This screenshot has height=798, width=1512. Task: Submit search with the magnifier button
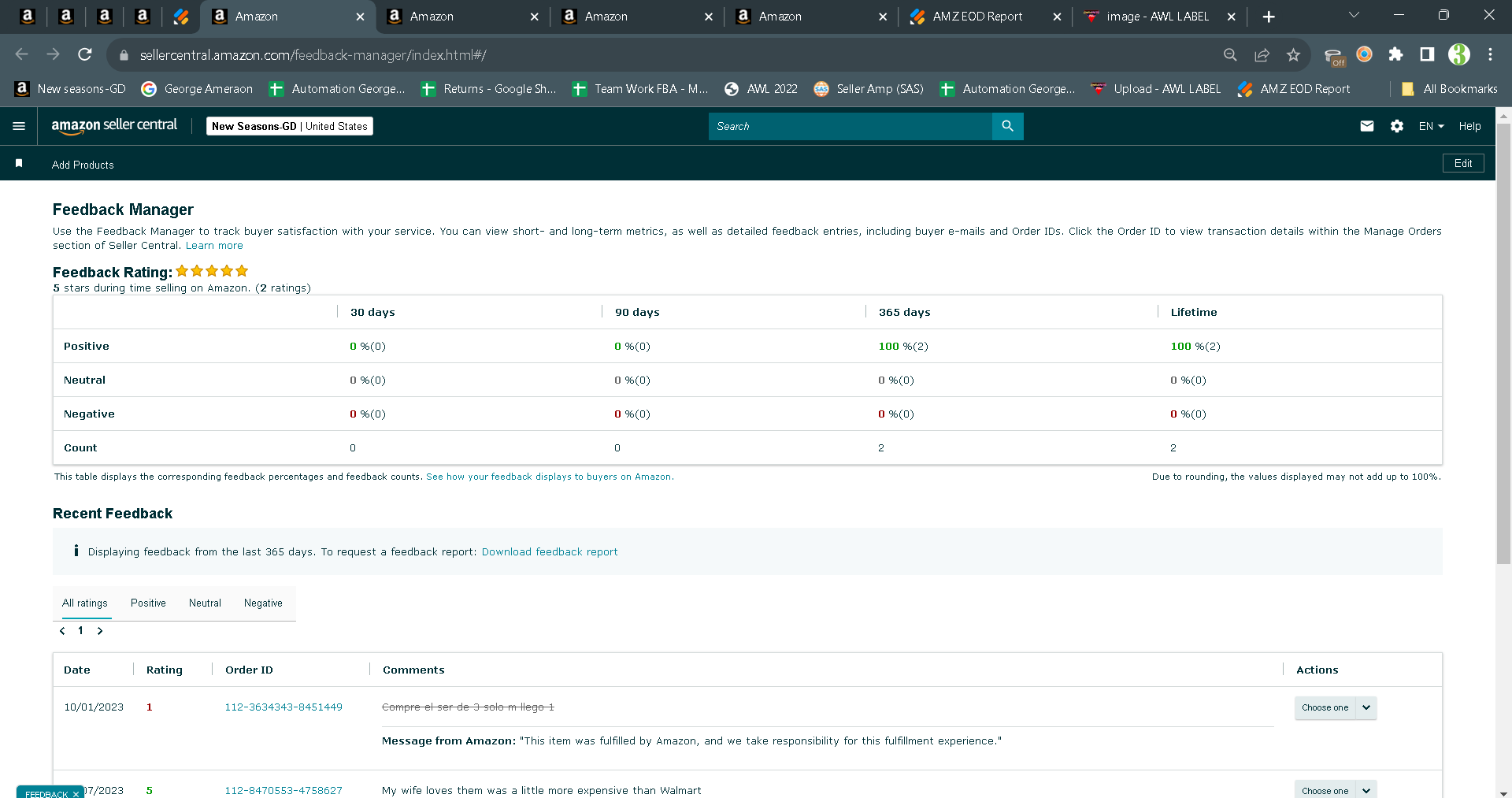point(1007,126)
